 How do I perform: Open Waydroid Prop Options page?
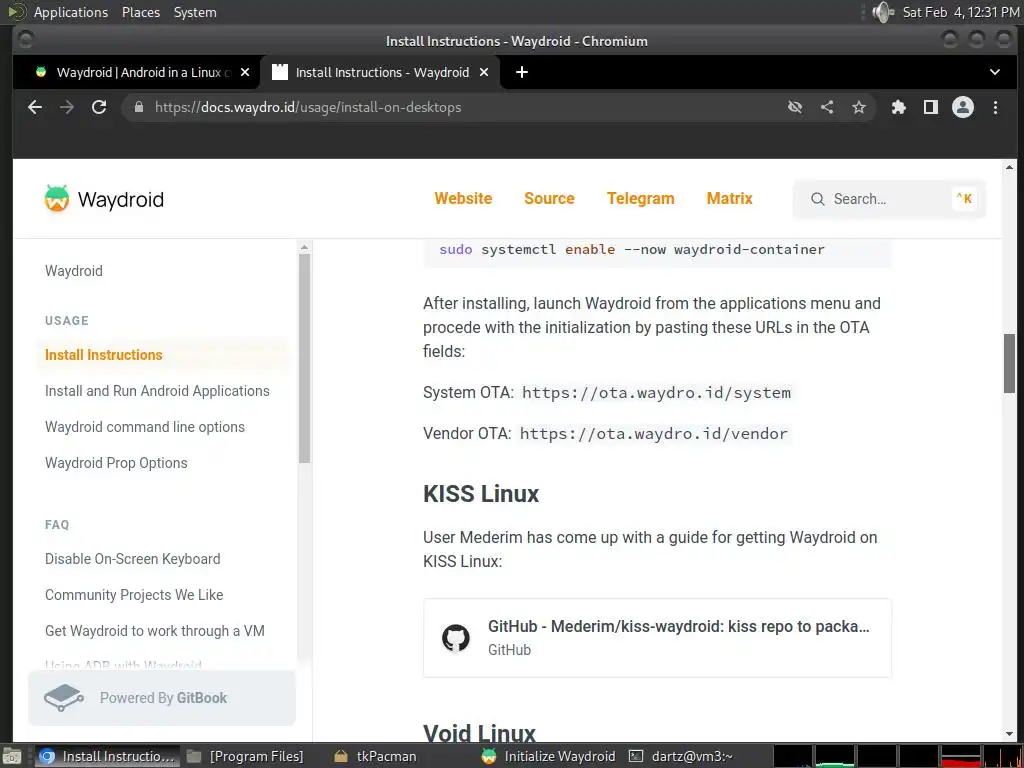coord(116,463)
